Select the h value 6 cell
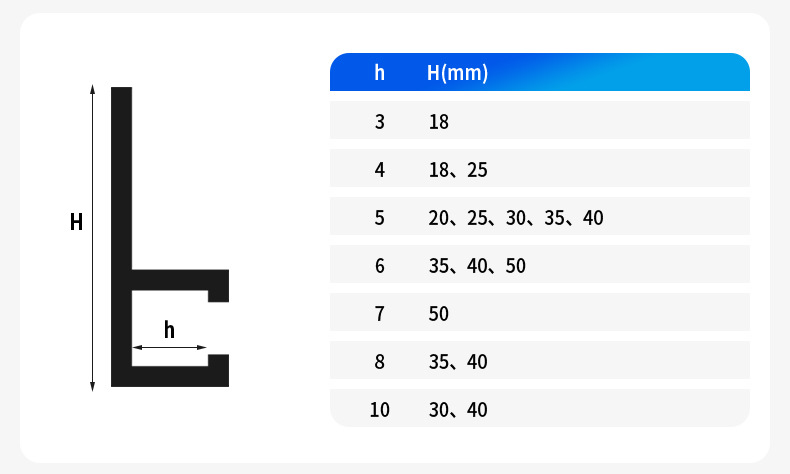The height and width of the screenshot is (474, 790). [x=379, y=266]
